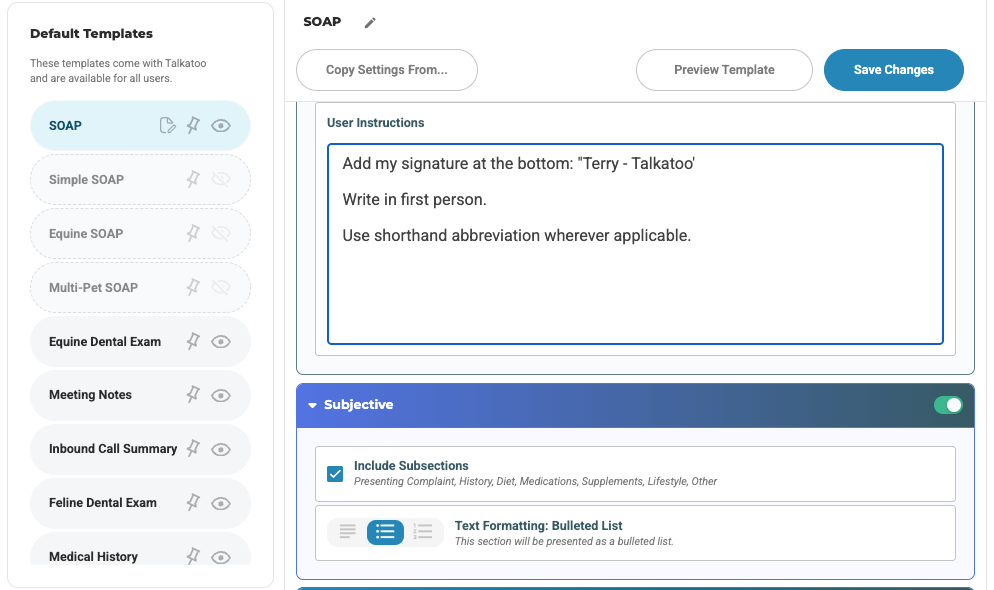Pin the Feline Dental Exam template

[x=193, y=503]
